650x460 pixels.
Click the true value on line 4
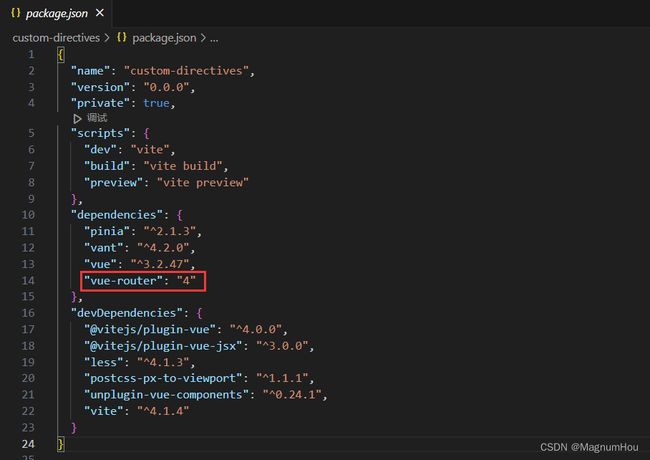click(x=156, y=103)
